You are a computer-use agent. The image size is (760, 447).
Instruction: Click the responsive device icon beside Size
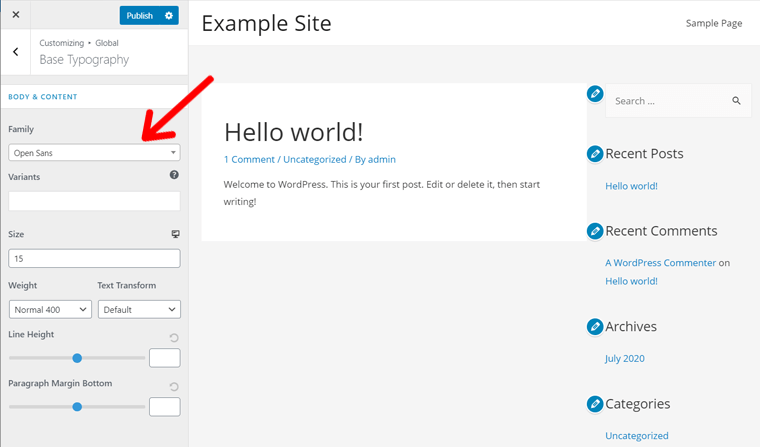point(175,234)
